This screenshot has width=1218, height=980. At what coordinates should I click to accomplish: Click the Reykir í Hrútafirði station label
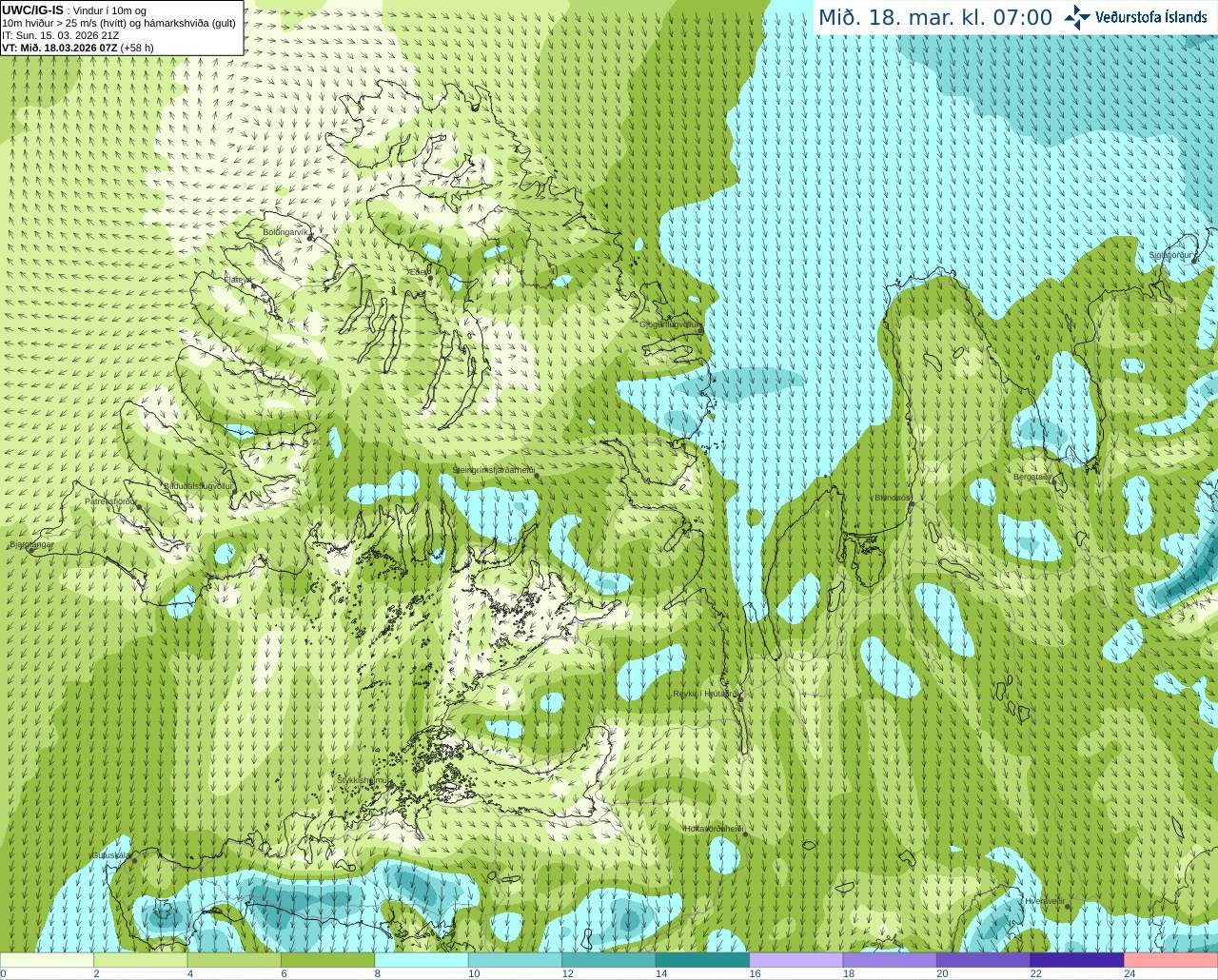click(705, 694)
